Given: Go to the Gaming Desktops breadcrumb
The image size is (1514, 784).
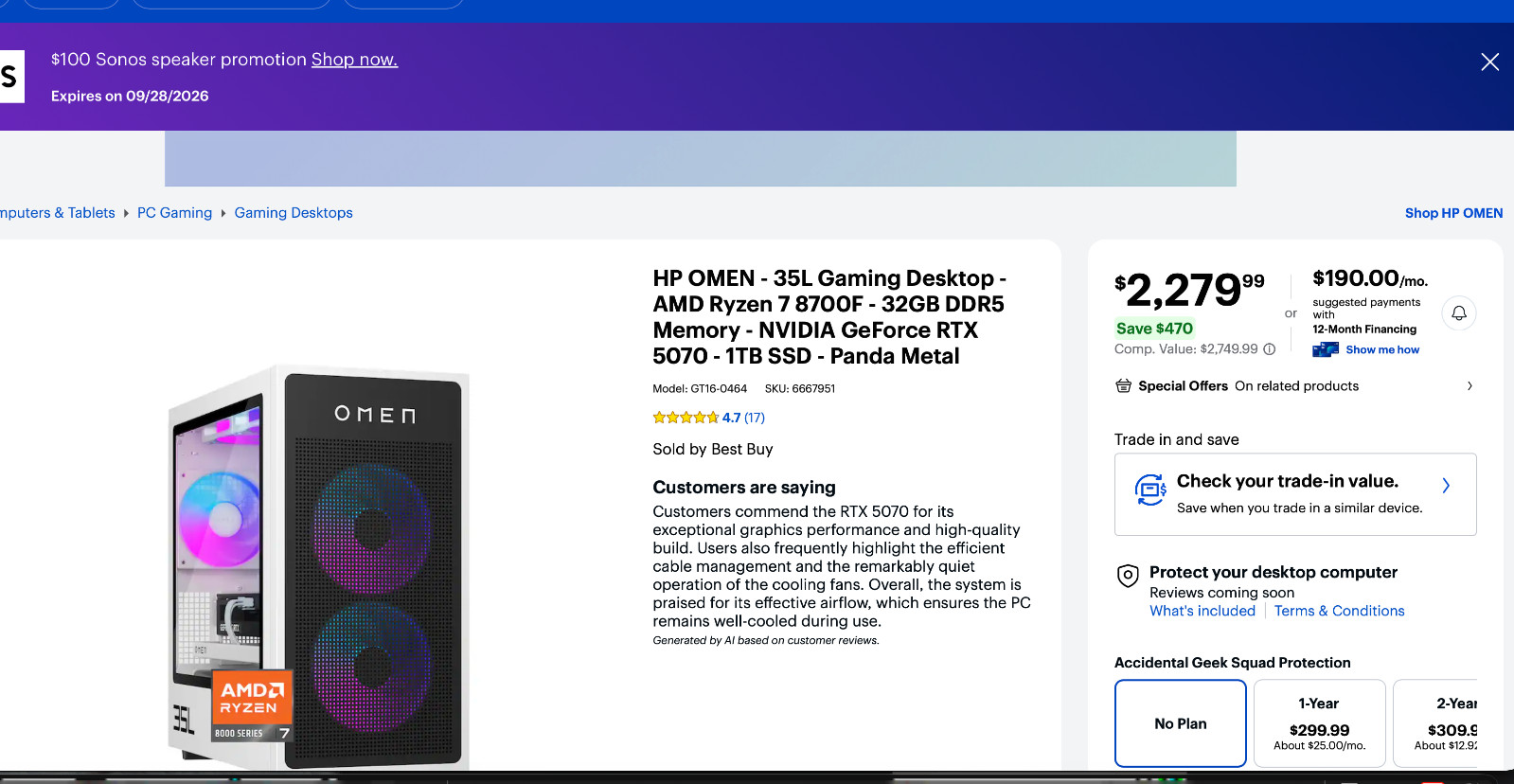Looking at the screenshot, I should [x=294, y=213].
